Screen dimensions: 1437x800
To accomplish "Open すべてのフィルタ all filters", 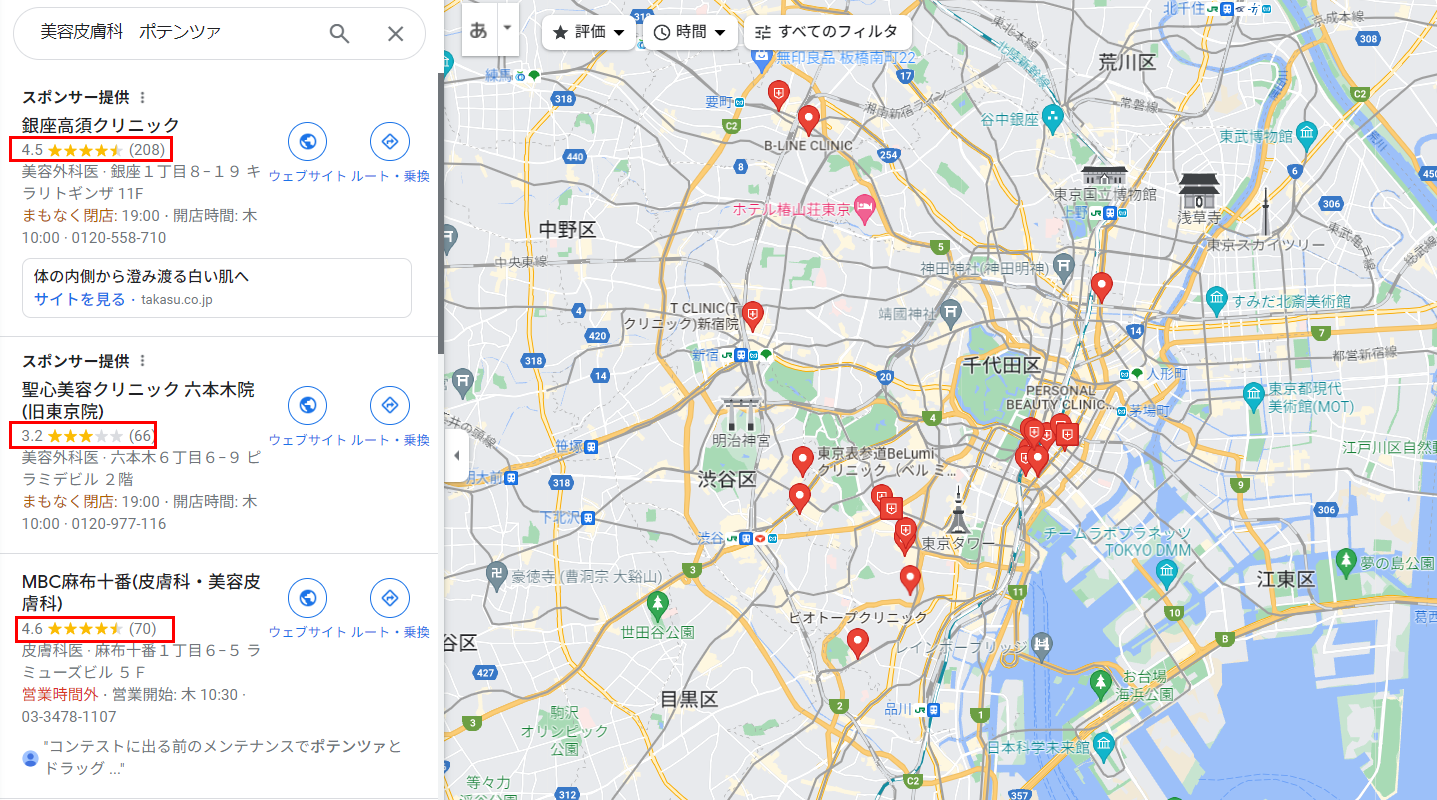I will (827, 32).
